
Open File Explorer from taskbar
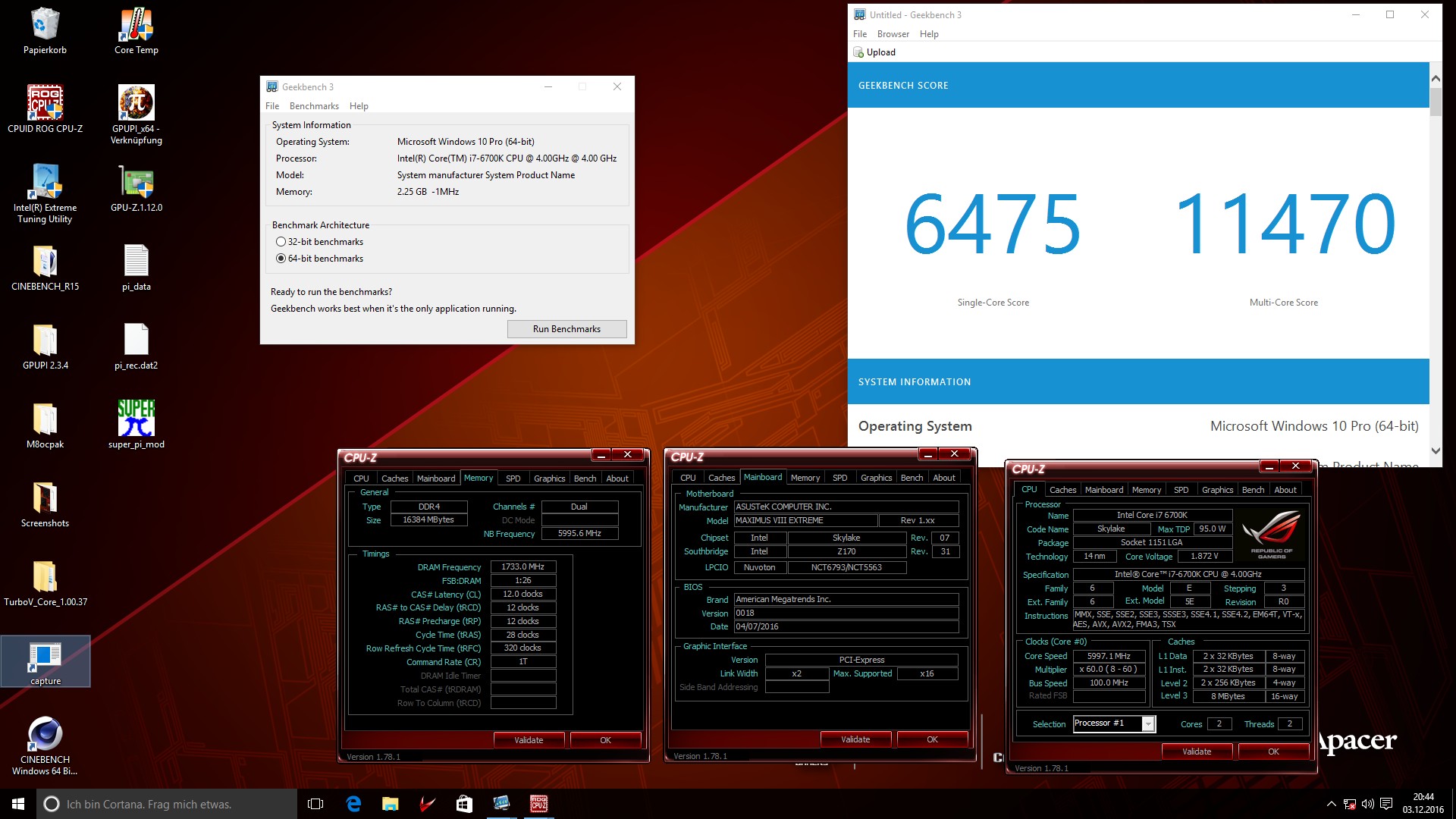390,804
